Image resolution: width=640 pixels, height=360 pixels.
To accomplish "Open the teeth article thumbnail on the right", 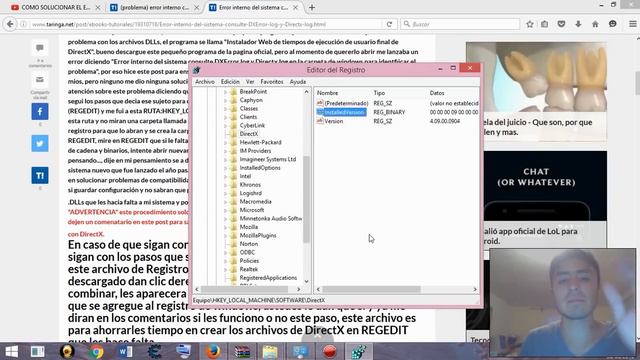I will (x=536, y=77).
